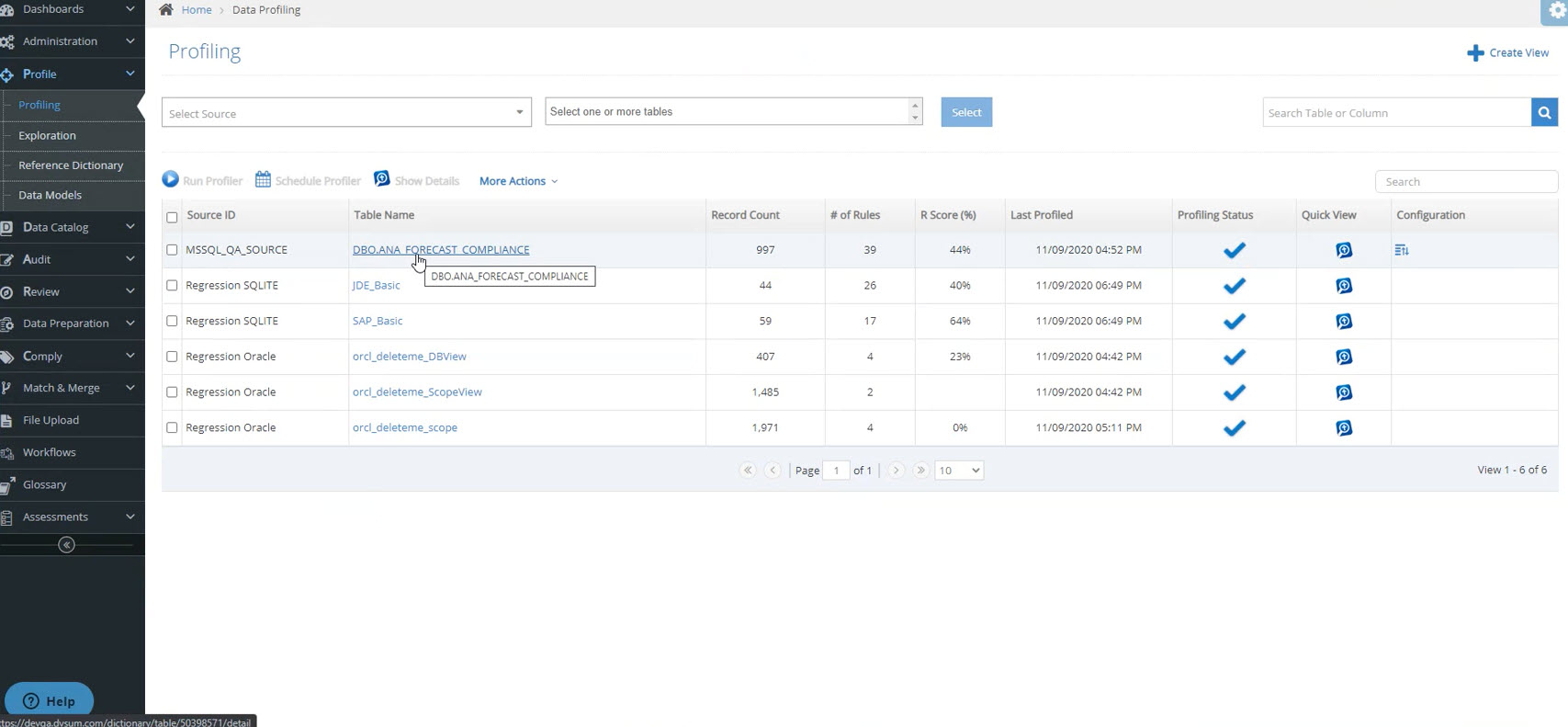This screenshot has width=1568, height=727.
Task: Open Quick View for orcl_deleteme_scope
Action: click(x=1344, y=428)
